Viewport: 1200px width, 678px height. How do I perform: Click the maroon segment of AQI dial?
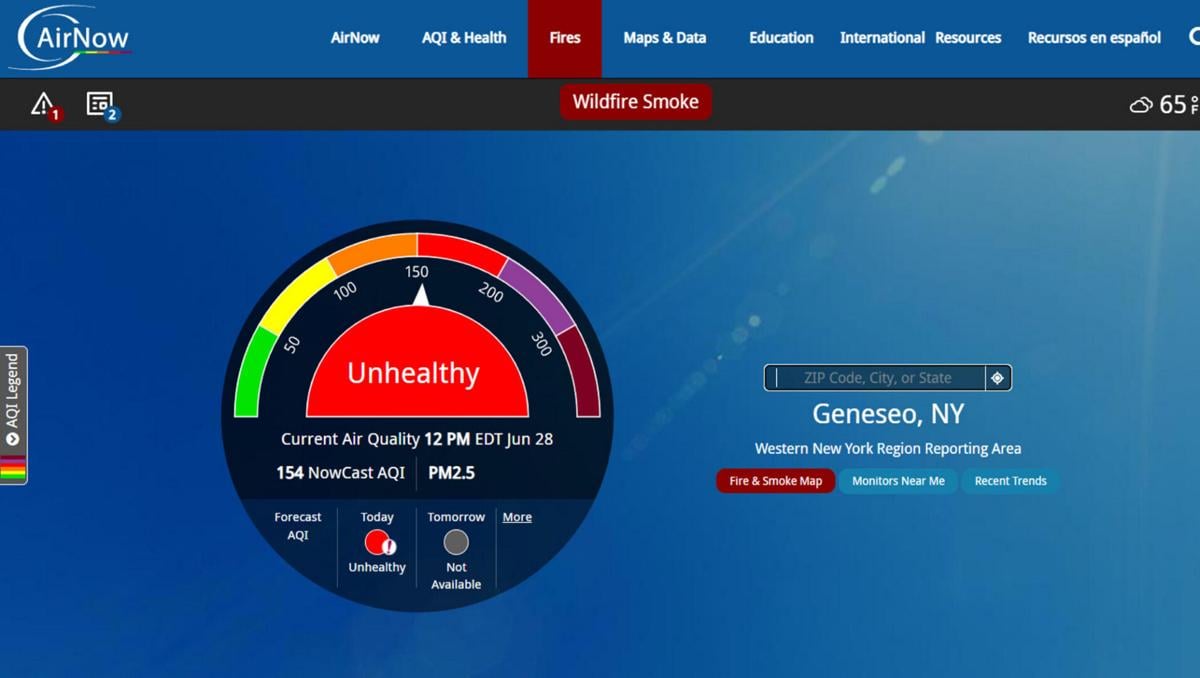coord(579,371)
